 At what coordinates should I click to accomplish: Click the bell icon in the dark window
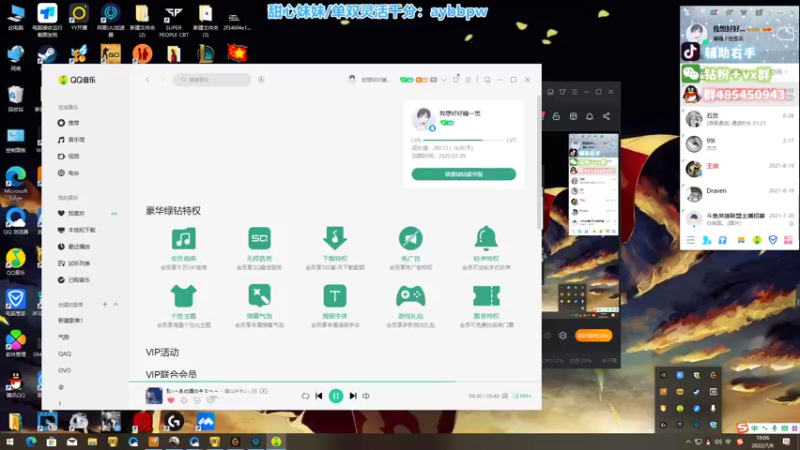[590, 117]
